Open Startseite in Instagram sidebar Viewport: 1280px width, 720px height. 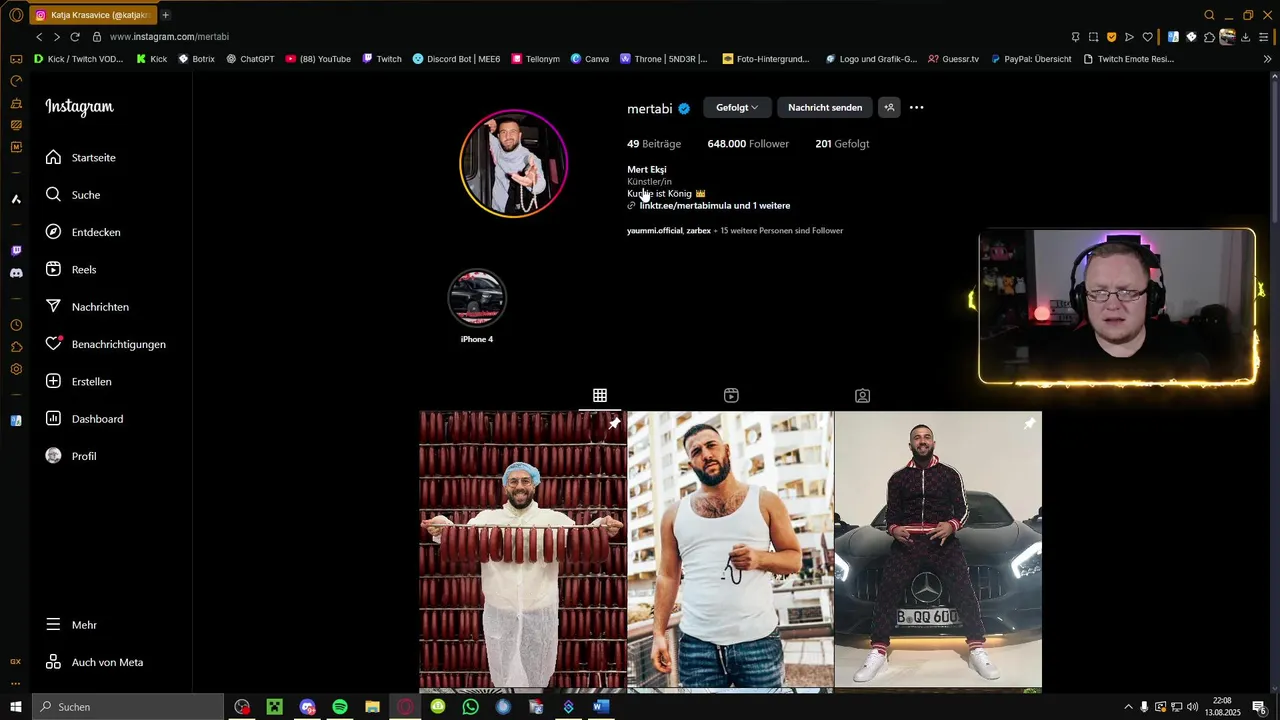click(80, 158)
